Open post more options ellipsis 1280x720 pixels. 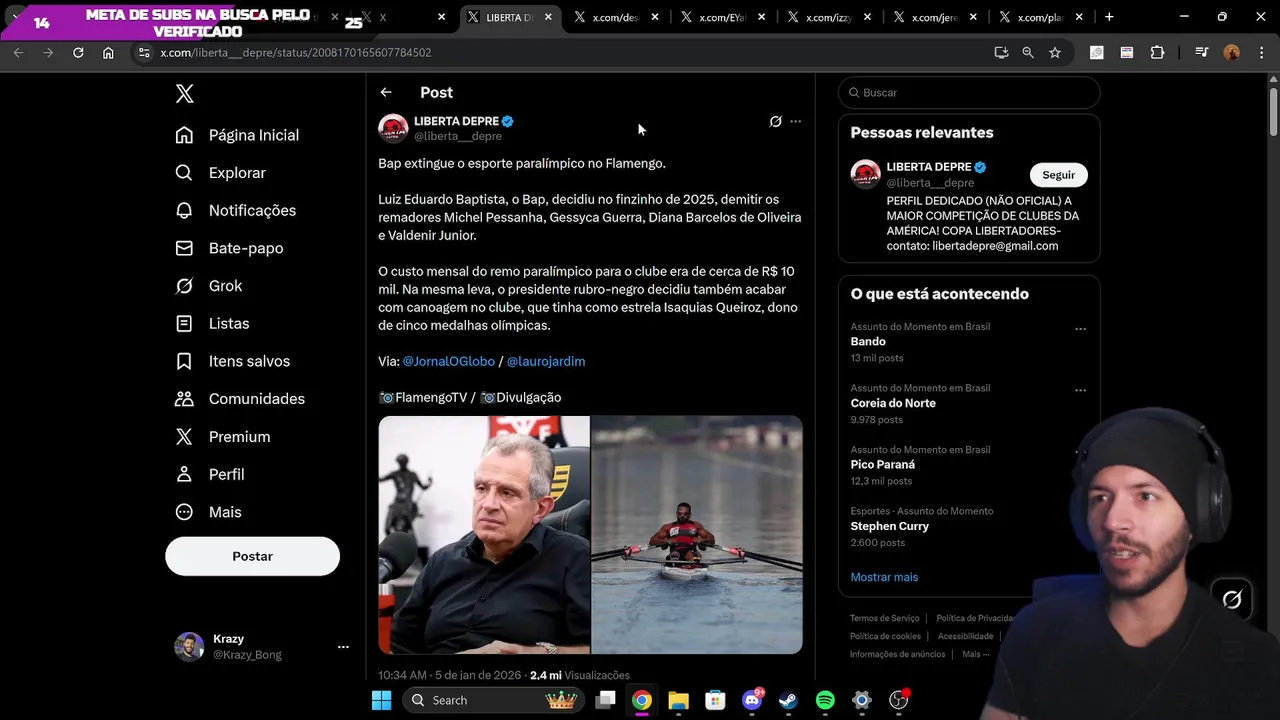pyautogui.click(x=795, y=121)
